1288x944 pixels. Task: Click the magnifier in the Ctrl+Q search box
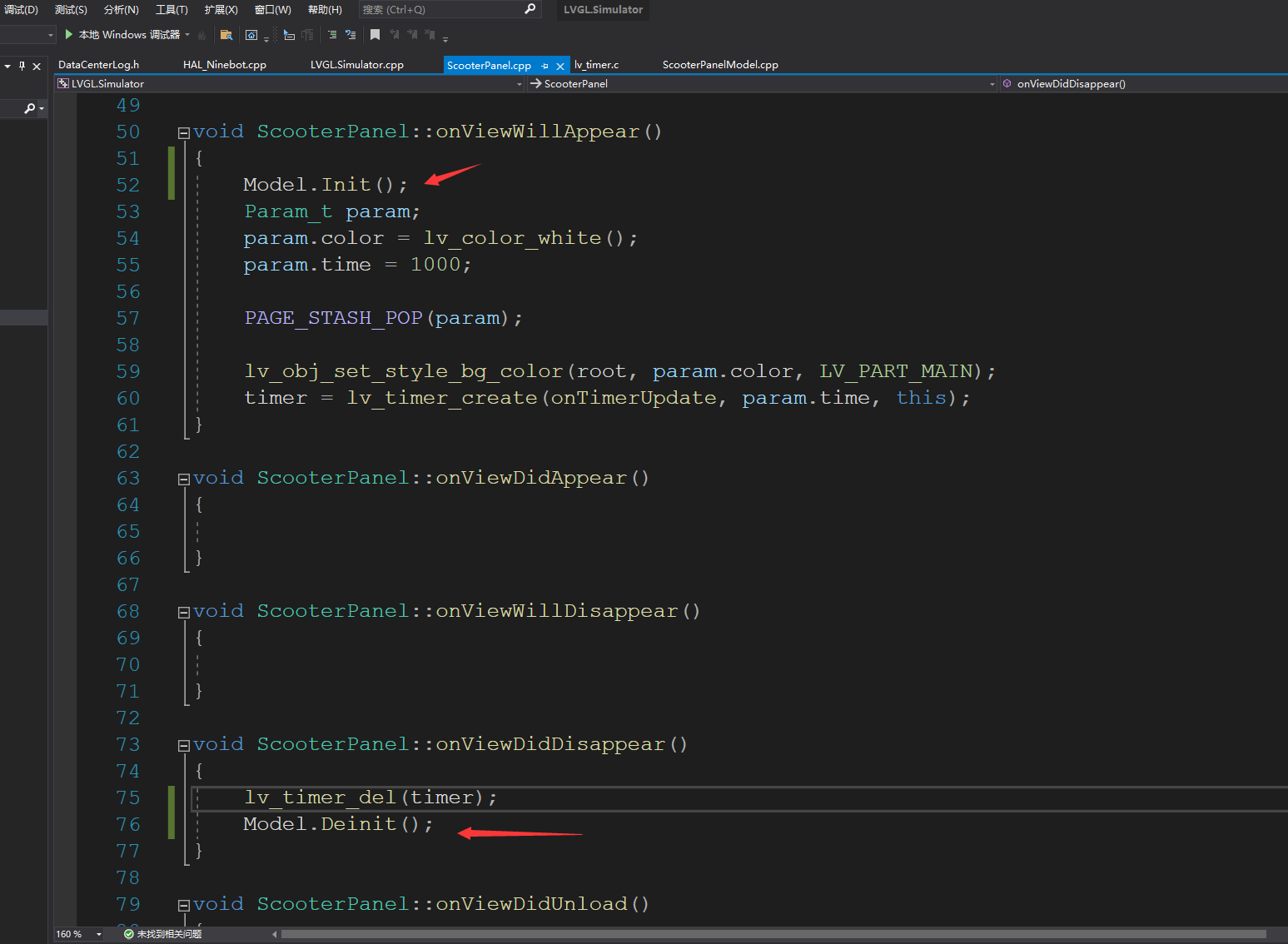click(530, 9)
